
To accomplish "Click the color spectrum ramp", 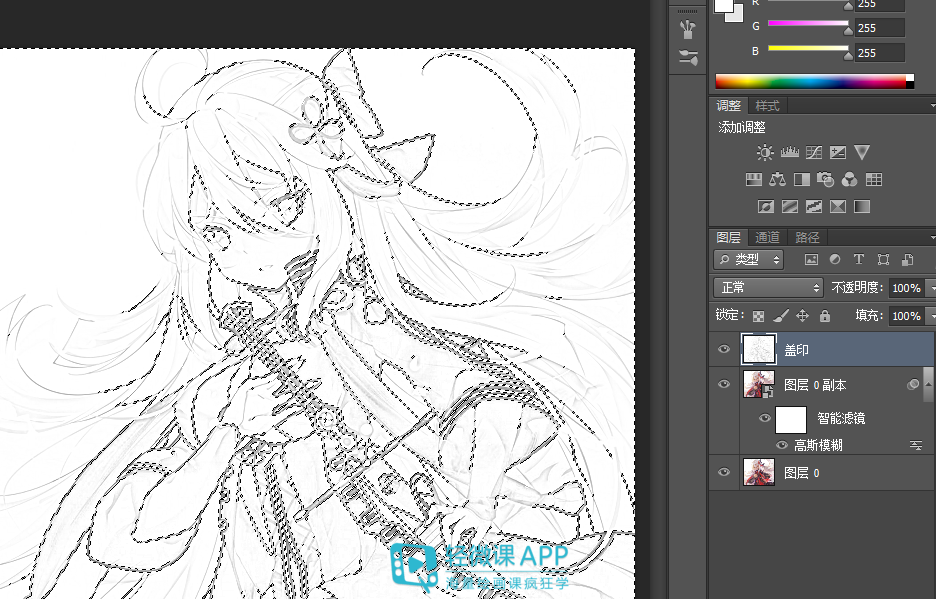I will [x=814, y=82].
